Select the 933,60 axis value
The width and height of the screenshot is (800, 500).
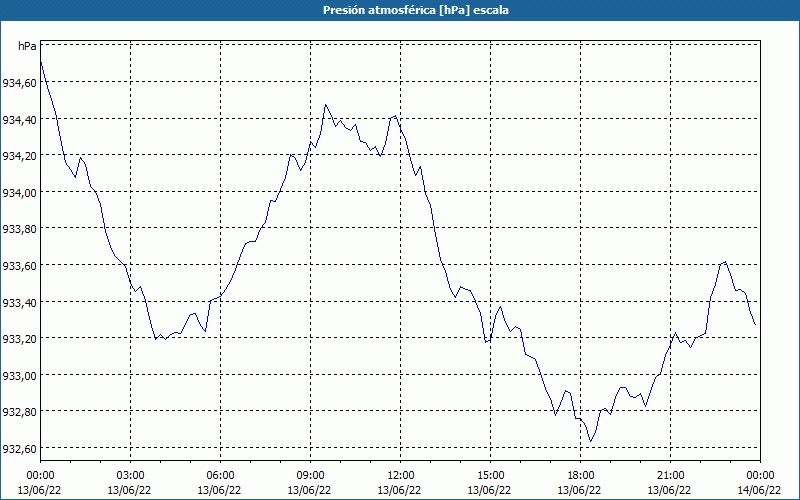(x=19, y=266)
